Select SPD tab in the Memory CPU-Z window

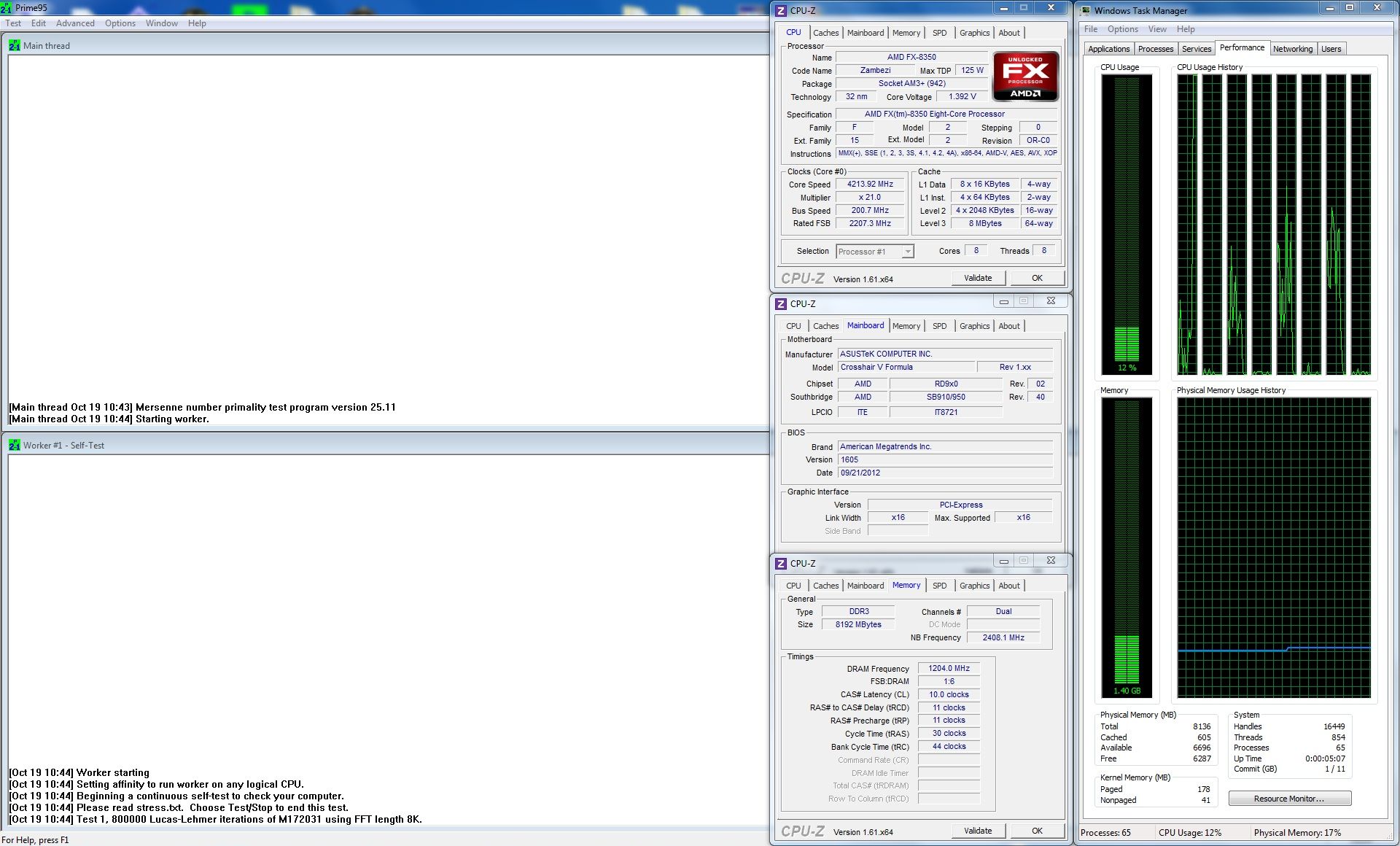tap(939, 586)
